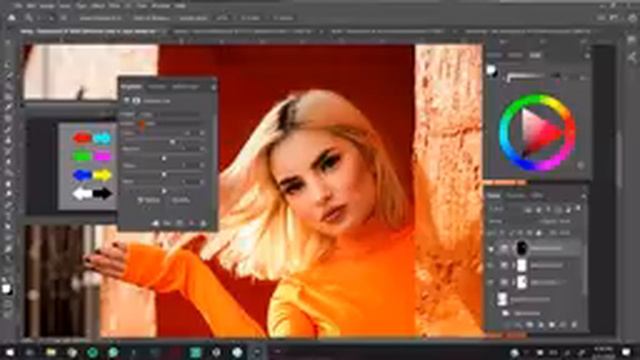Open the search icon at top right

click(x=601, y=18)
